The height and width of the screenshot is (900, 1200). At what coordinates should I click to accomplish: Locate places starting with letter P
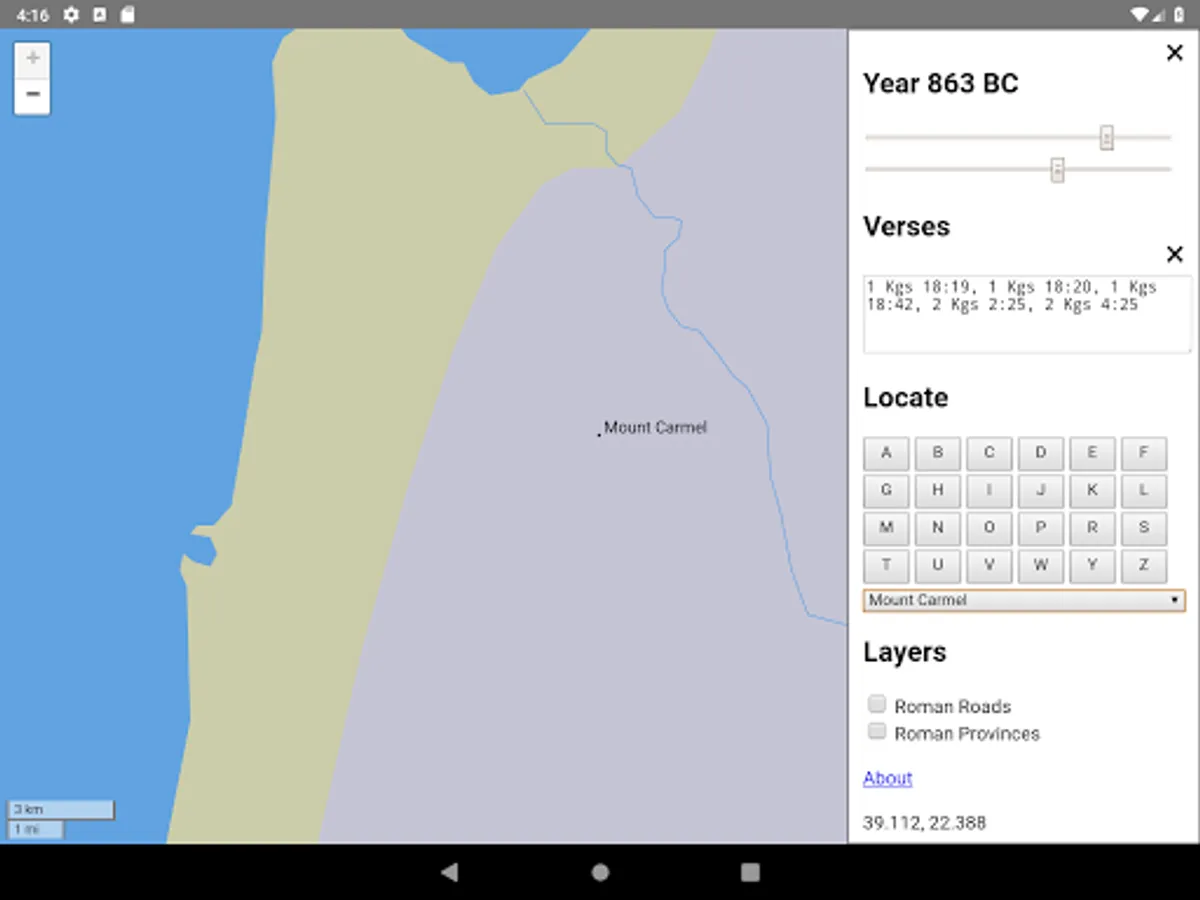1041,528
